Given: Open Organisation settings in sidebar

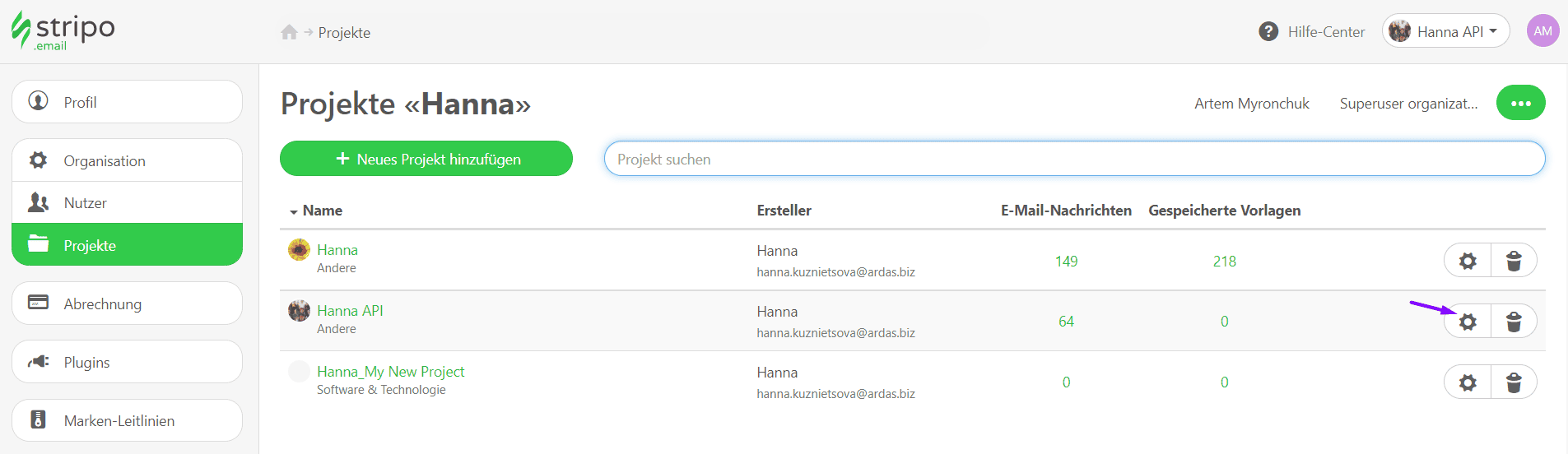Looking at the screenshot, I should tap(127, 160).
